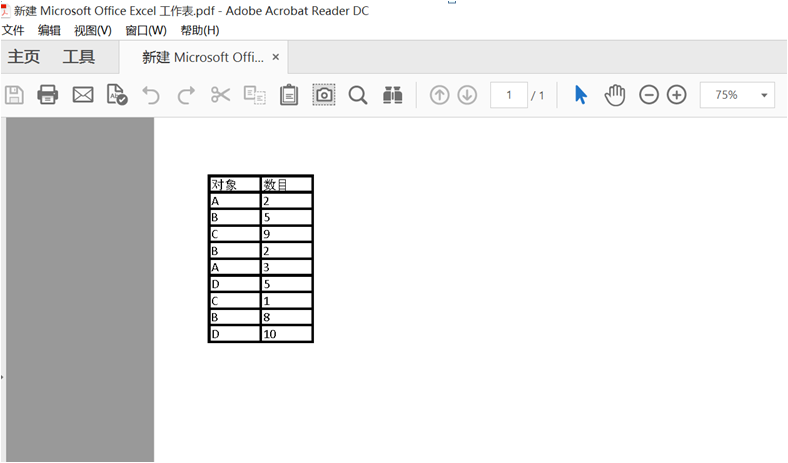Select the 新建 Microsoft Offi... document tab
This screenshot has width=788, height=463.
203,57
